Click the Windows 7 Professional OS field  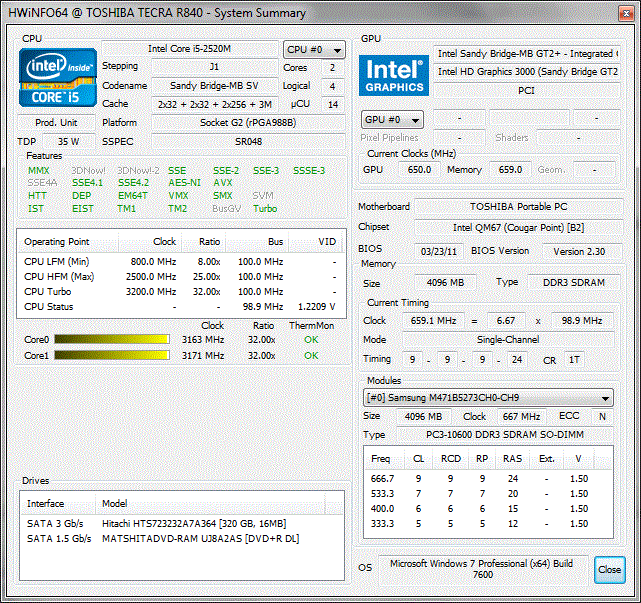click(484, 569)
